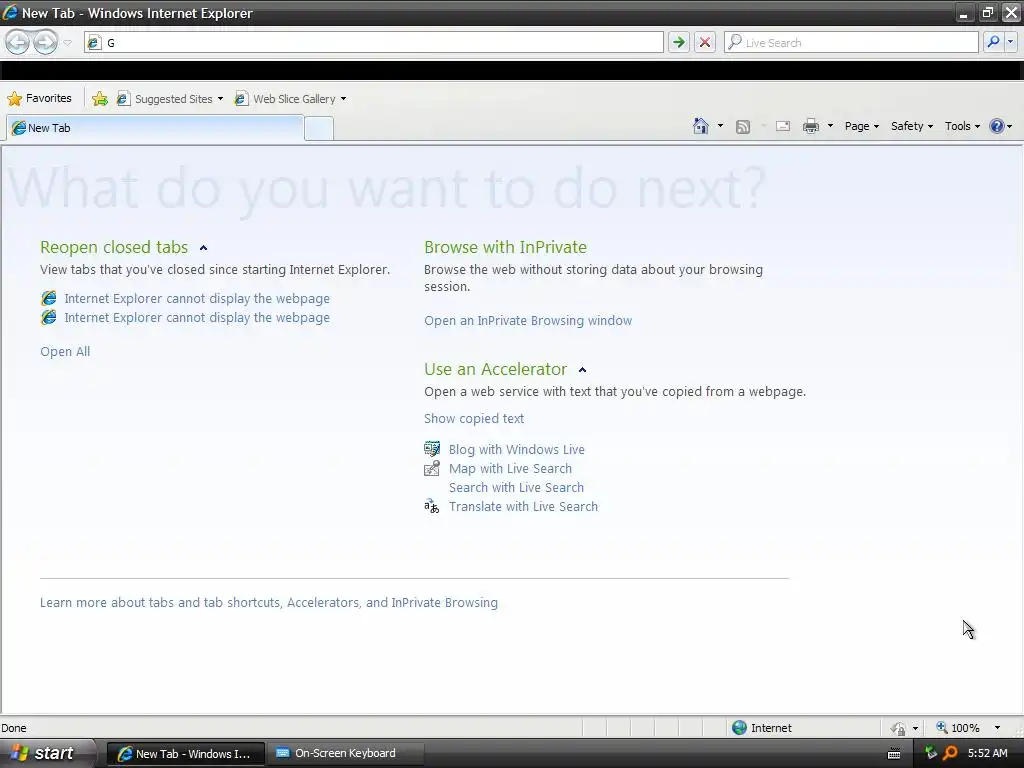Click Open an InPrivate Browsing window
Viewport: 1024px width, 768px height.
pyautogui.click(x=528, y=321)
